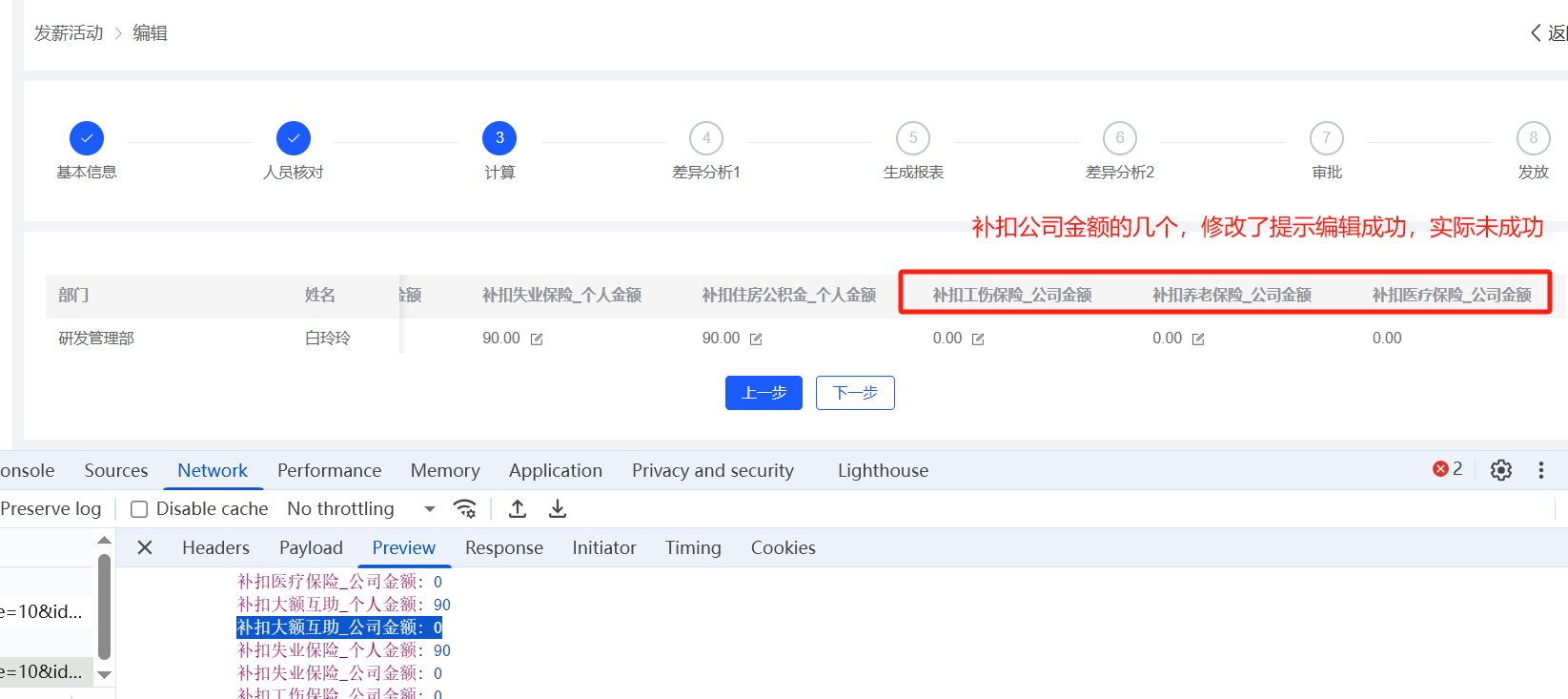
Task: Select the 补扣失业保险_公司金额: 0 preview row
Action: pos(339,673)
